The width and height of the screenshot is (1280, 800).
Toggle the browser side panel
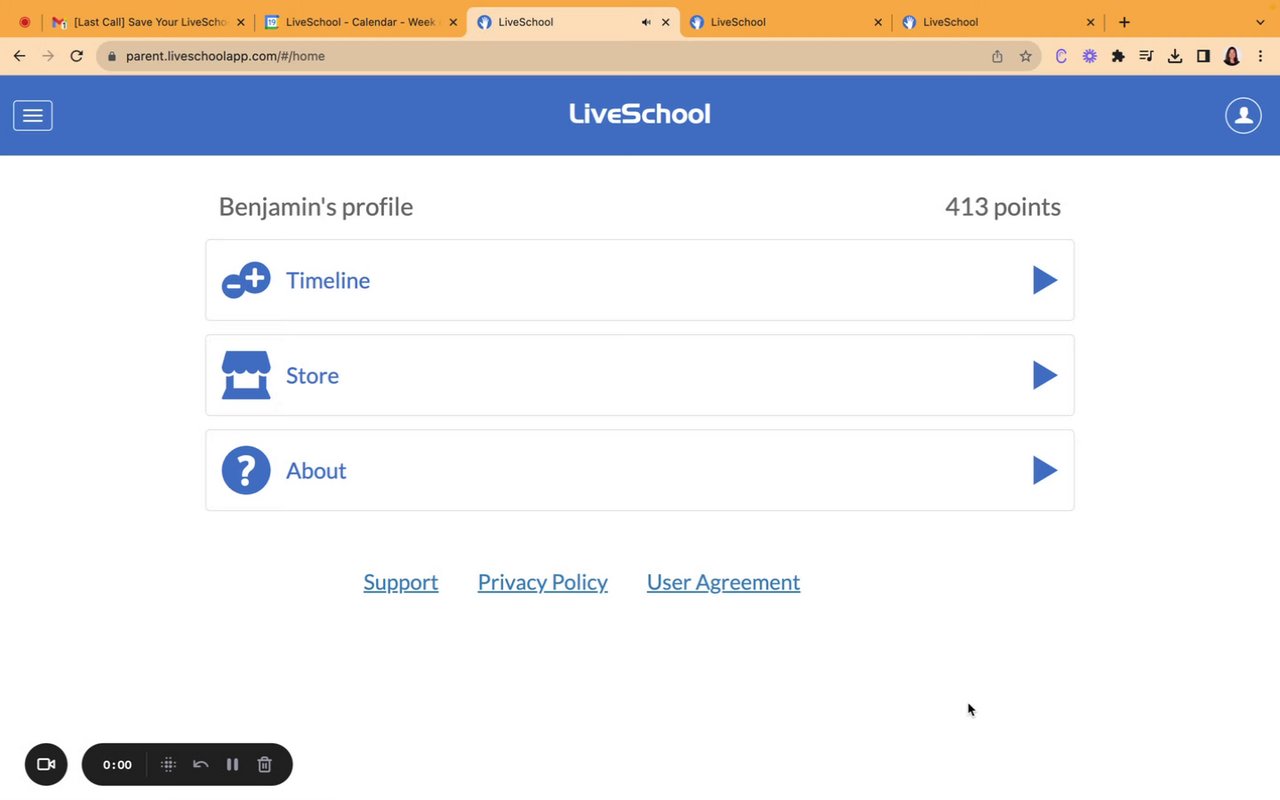1203,56
